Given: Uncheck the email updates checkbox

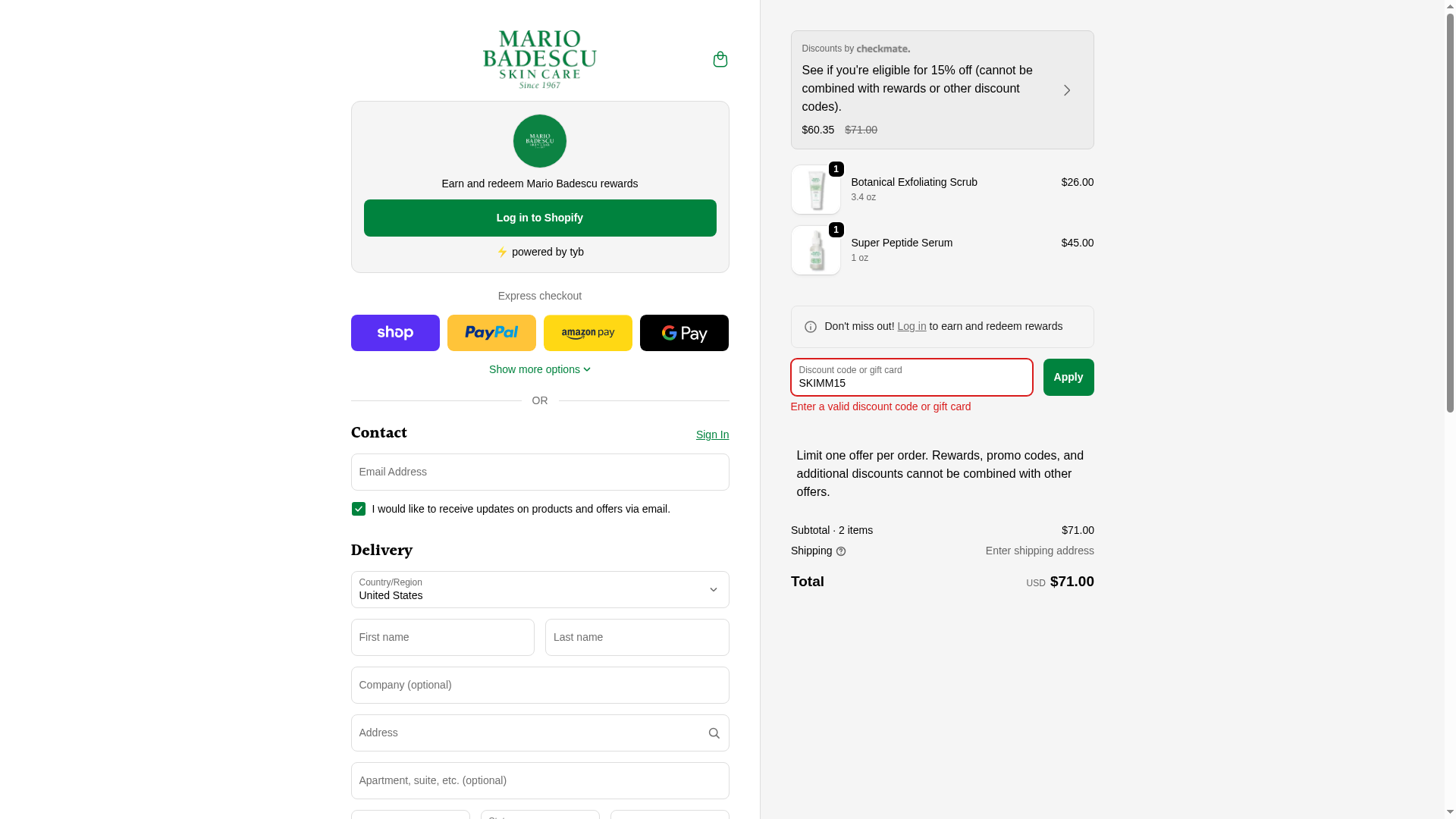Looking at the screenshot, I should (x=359, y=509).
